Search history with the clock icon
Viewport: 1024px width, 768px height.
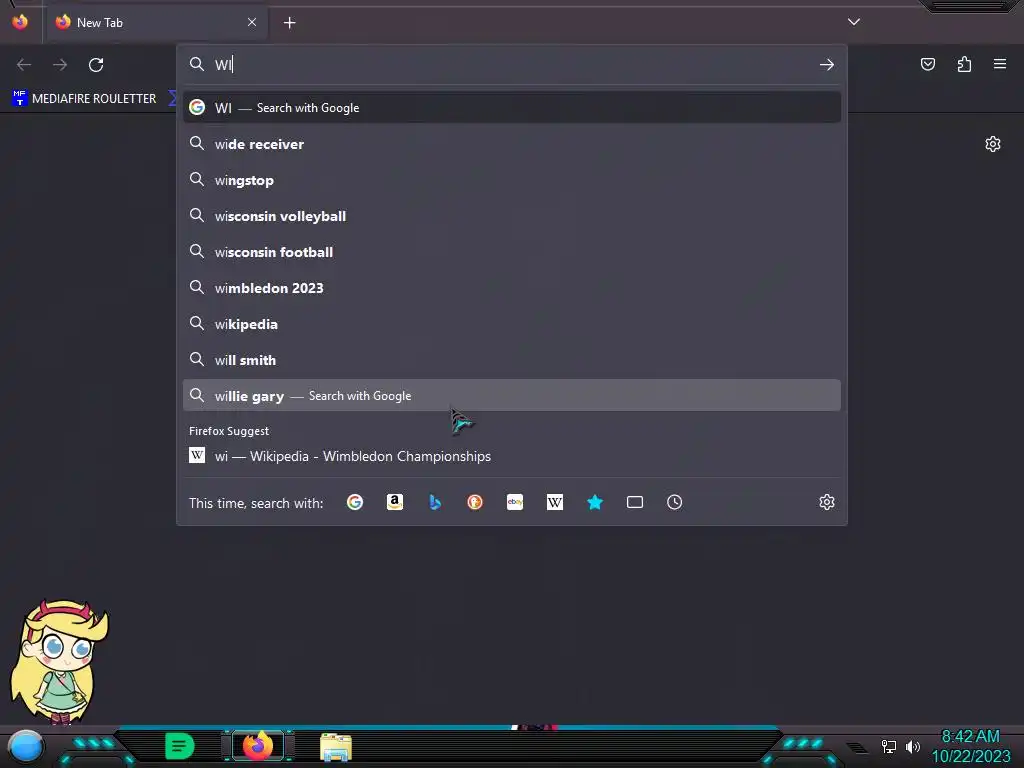(x=675, y=502)
